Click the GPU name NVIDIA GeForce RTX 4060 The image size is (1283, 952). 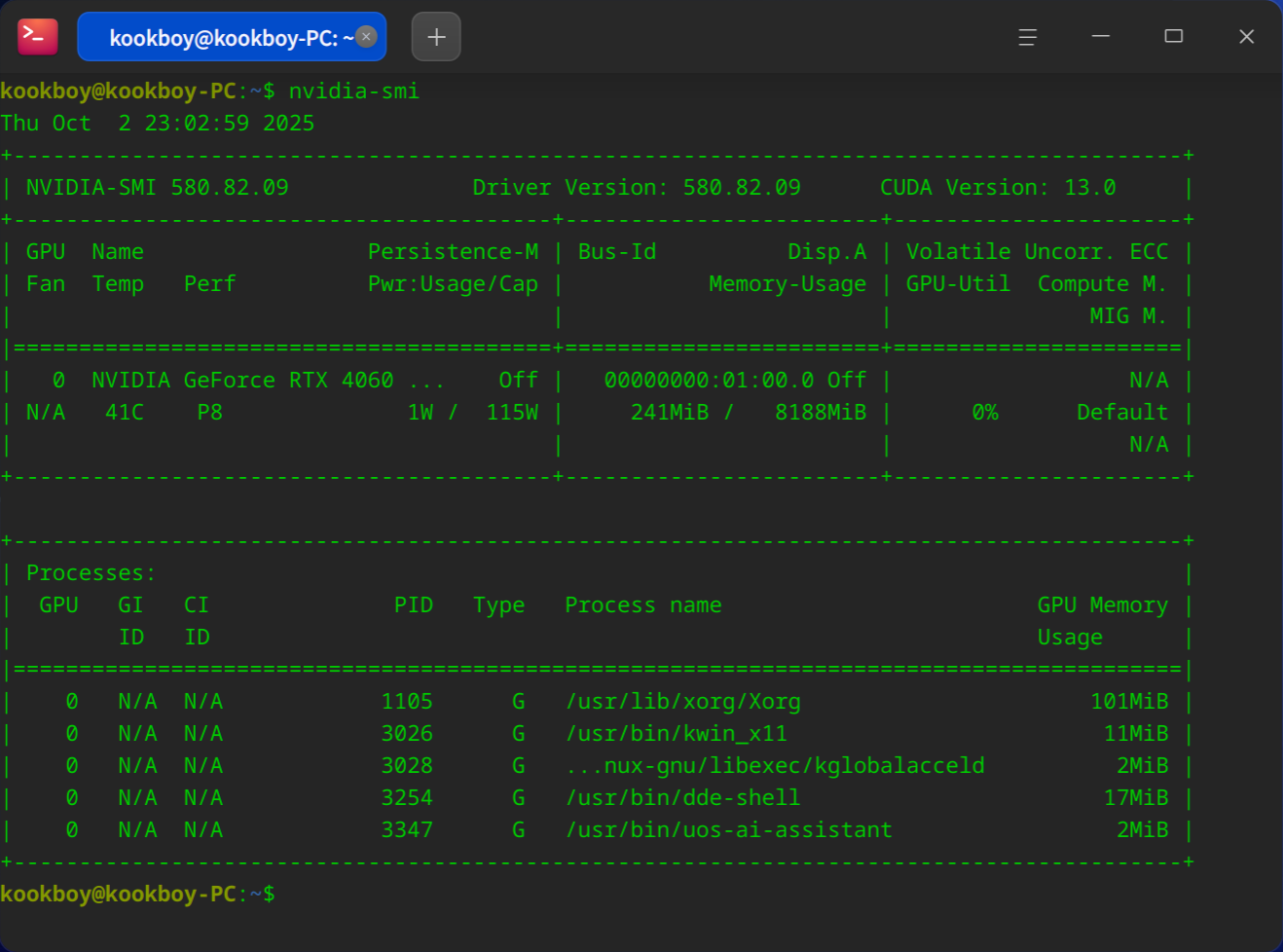[242, 381]
